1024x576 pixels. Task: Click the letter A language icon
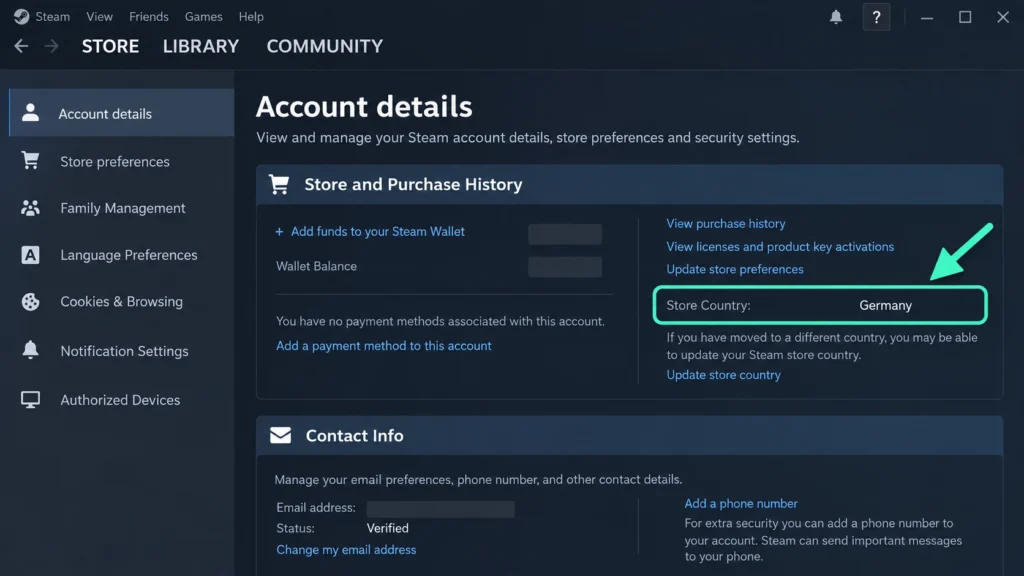pyautogui.click(x=30, y=255)
